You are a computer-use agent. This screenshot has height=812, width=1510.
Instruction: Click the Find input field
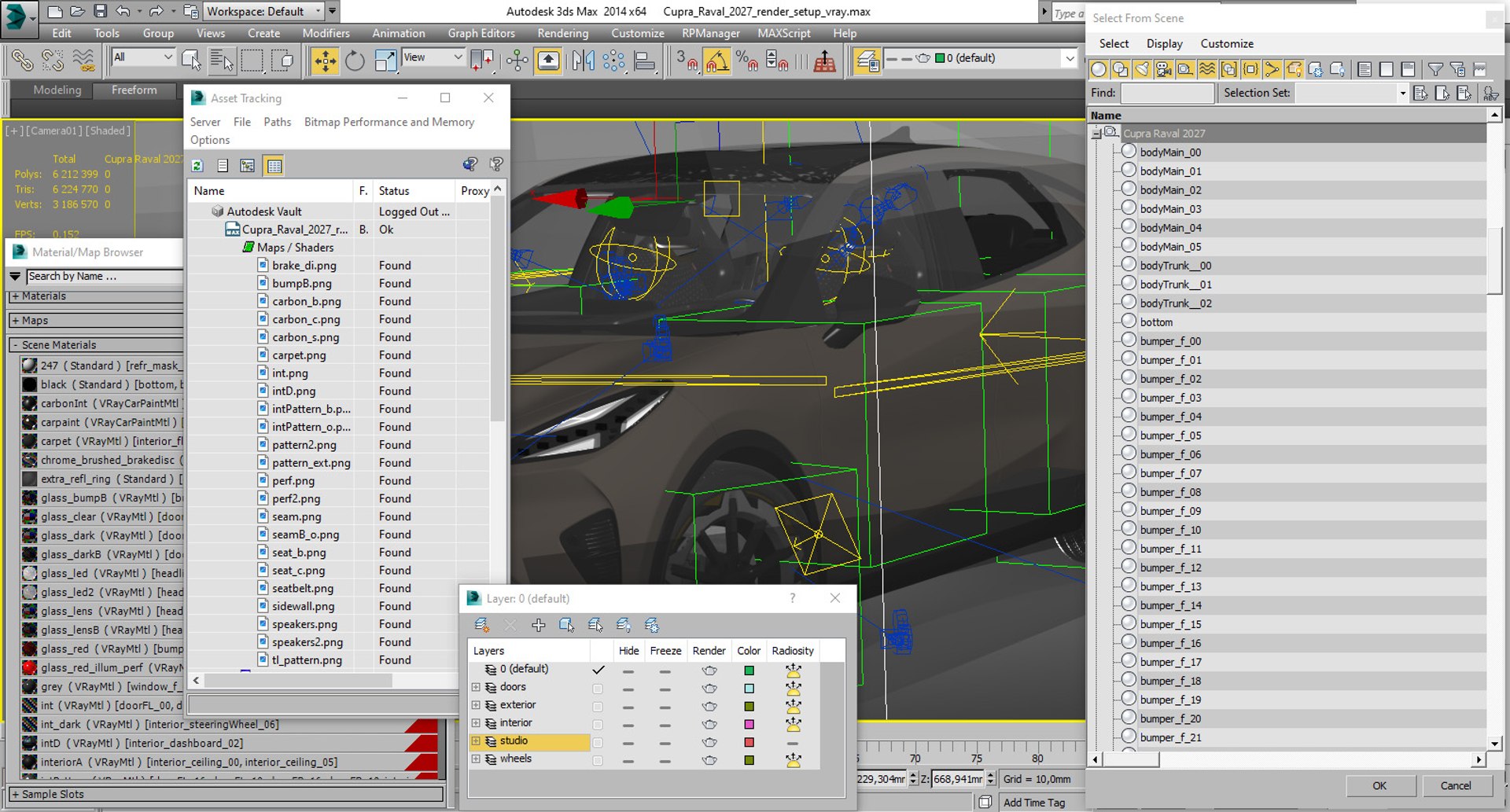(1167, 94)
